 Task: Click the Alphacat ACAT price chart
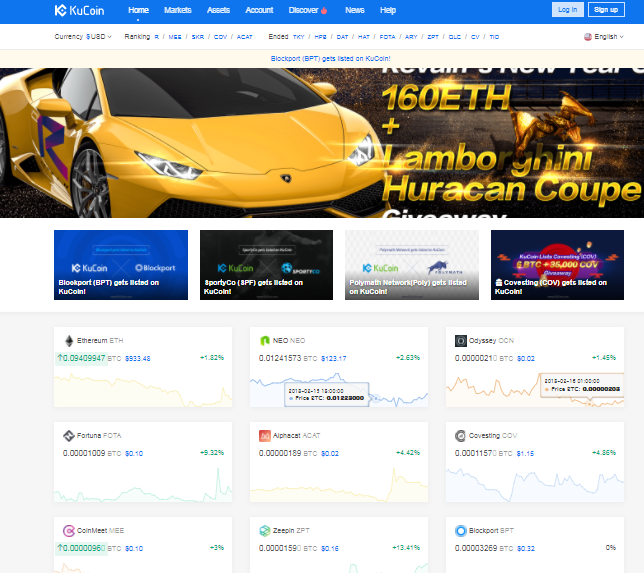[x=339, y=484]
